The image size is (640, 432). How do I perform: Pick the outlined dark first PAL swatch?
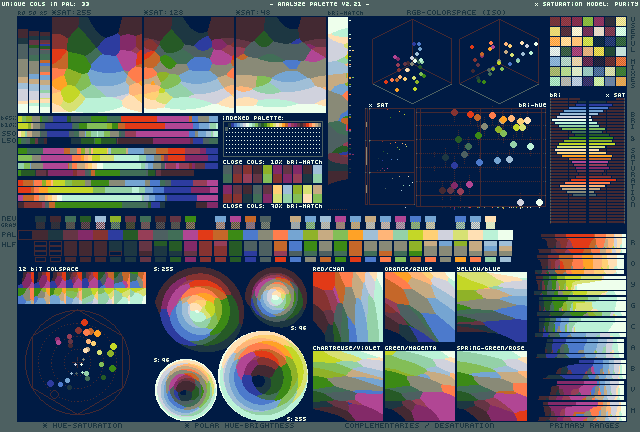pos(25,235)
